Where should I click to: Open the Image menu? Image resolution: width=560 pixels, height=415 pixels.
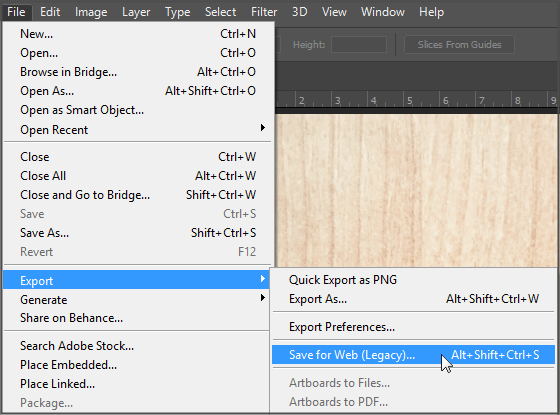91,12
